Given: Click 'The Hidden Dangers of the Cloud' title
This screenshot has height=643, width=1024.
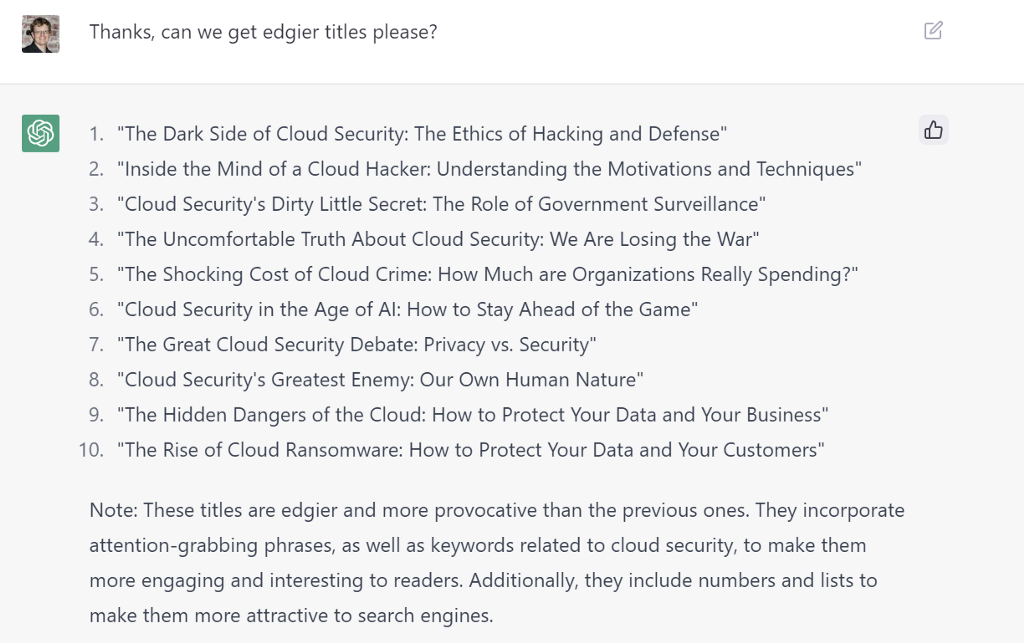Looking at the screenshot, I should click(x=472, y=415).
